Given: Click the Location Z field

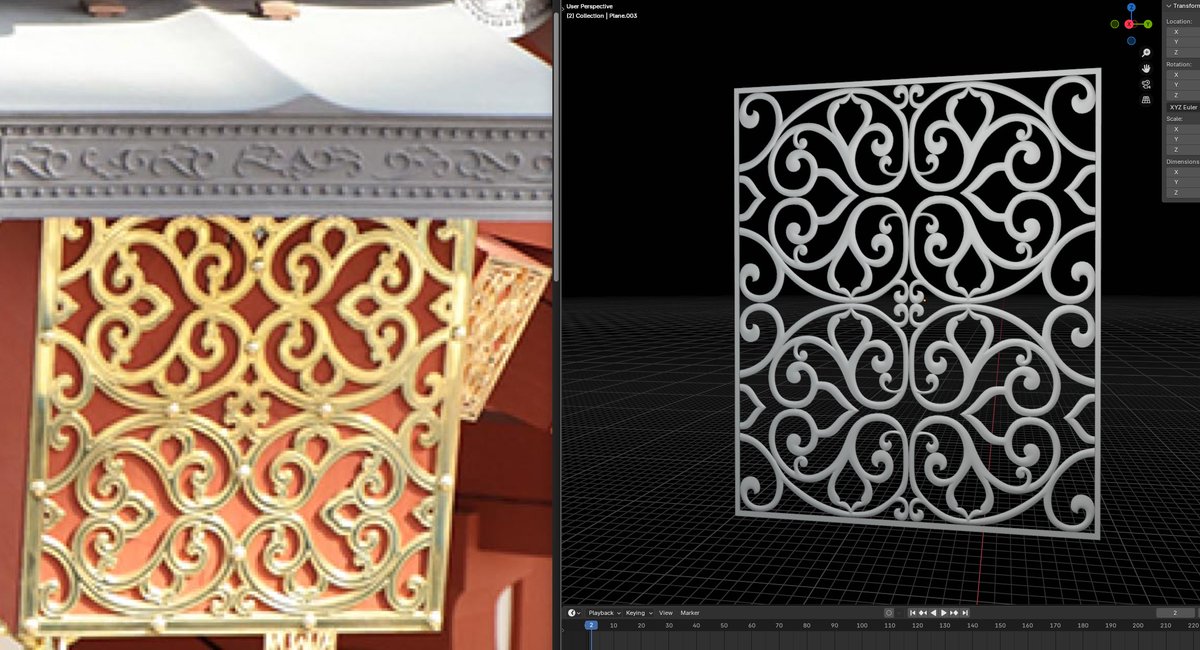Looking at the screenshot, I should point(1183,53).
